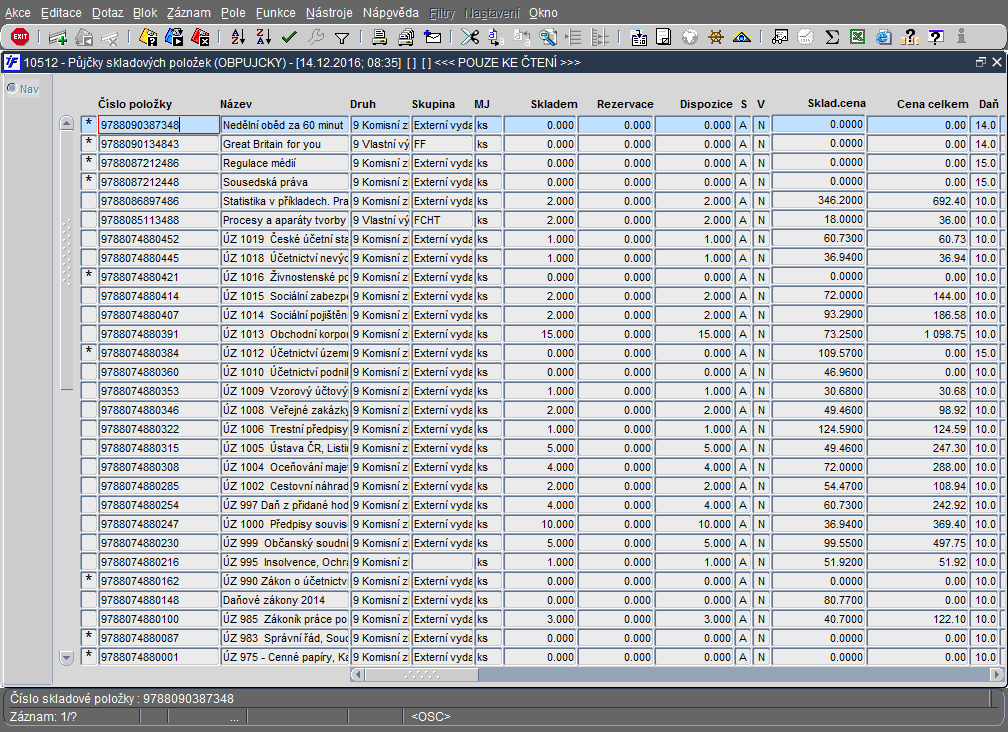Viewport: 1008px width, 732px height.
Task: Click the calculator form icon
Action: pyautogui.click(x=638, y=37)
